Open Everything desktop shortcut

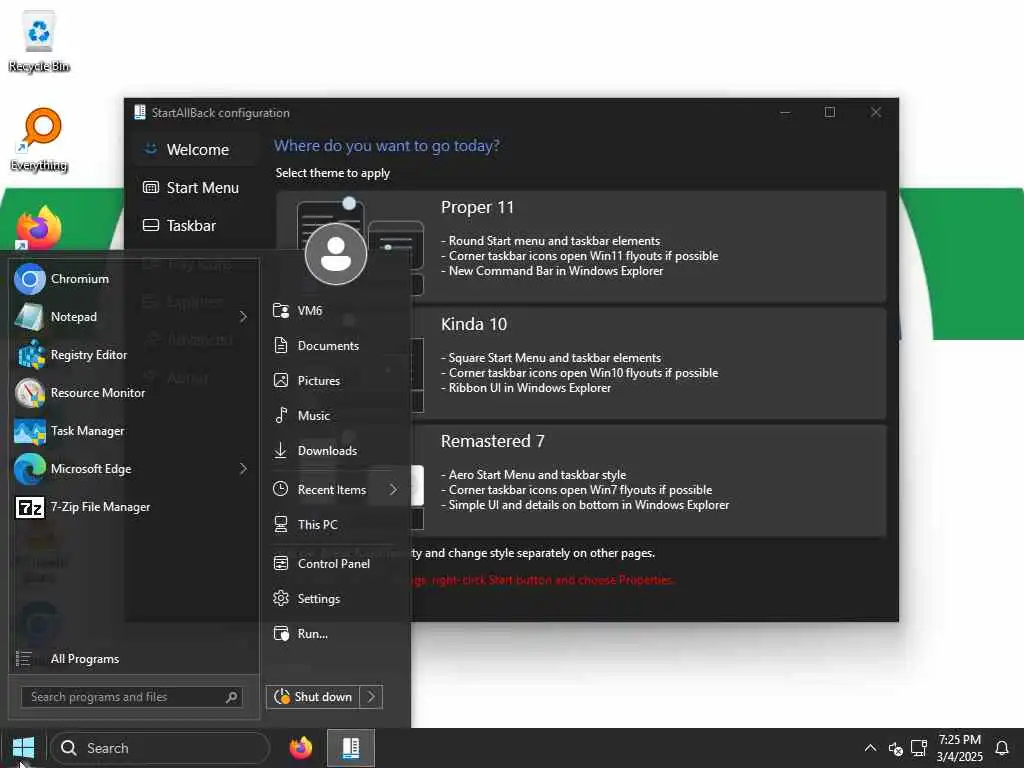(x=39, y=140)
